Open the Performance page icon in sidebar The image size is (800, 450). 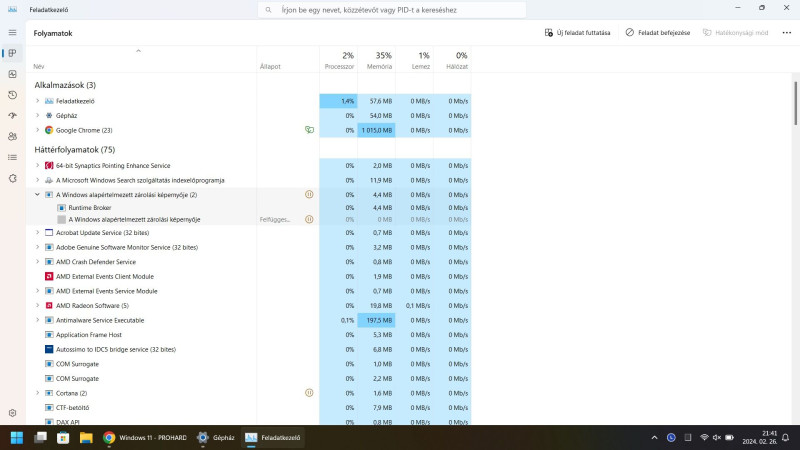(12, 74)
